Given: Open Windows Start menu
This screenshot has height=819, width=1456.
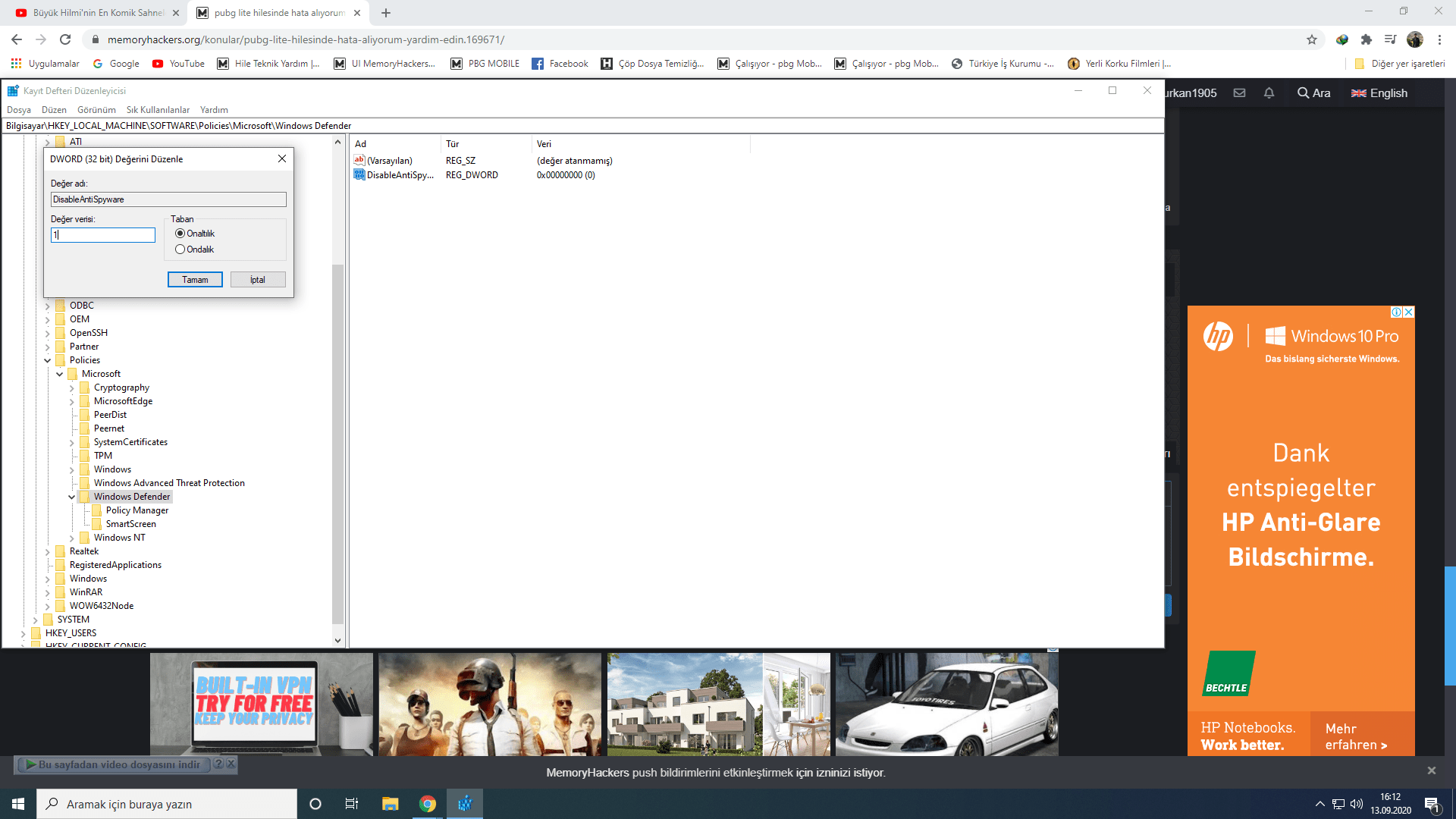Looking at the screenshot, I should (18, 804).
